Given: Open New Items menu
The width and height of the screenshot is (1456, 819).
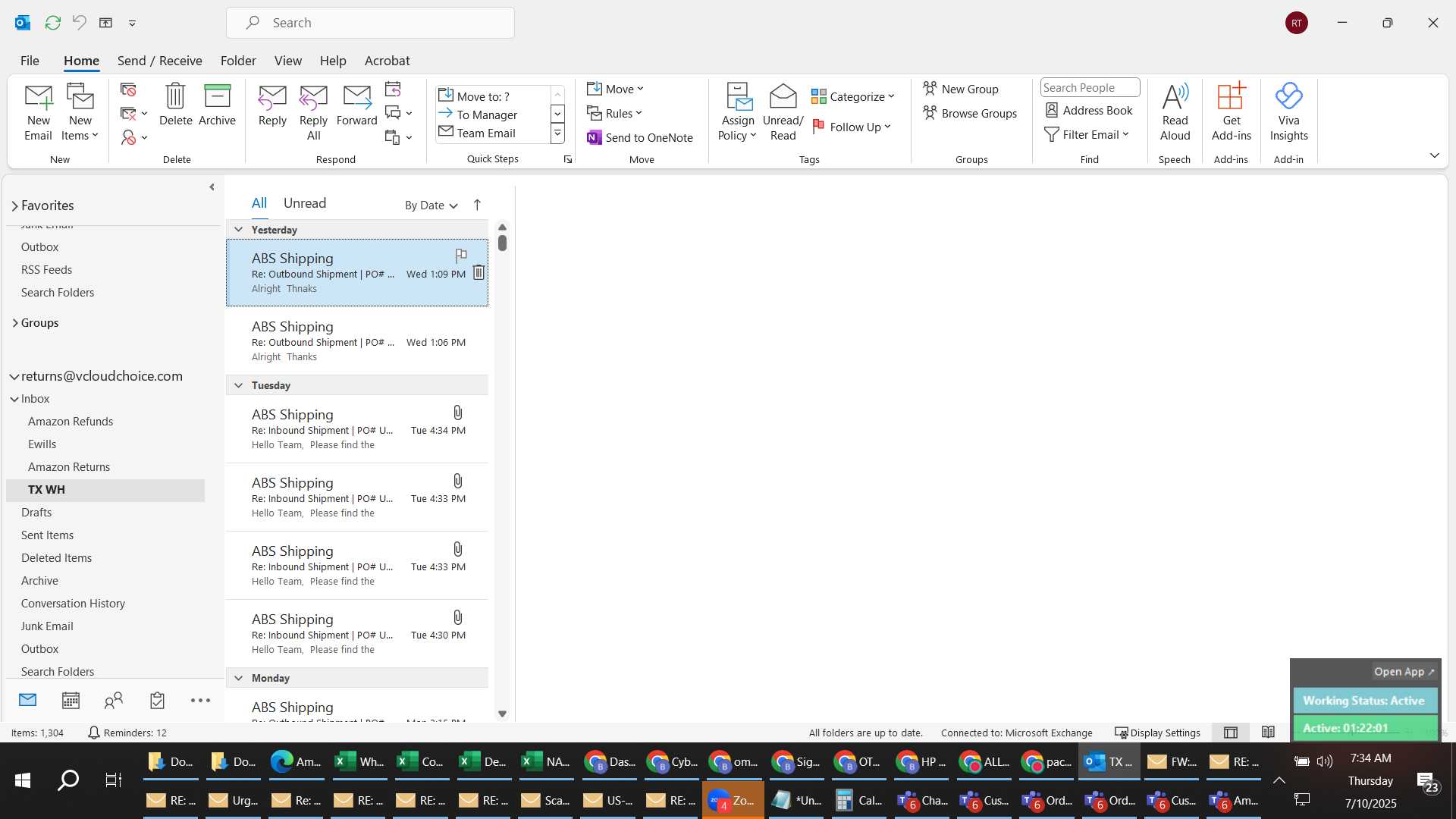Looking at the screenshot, I should [80, 112].
